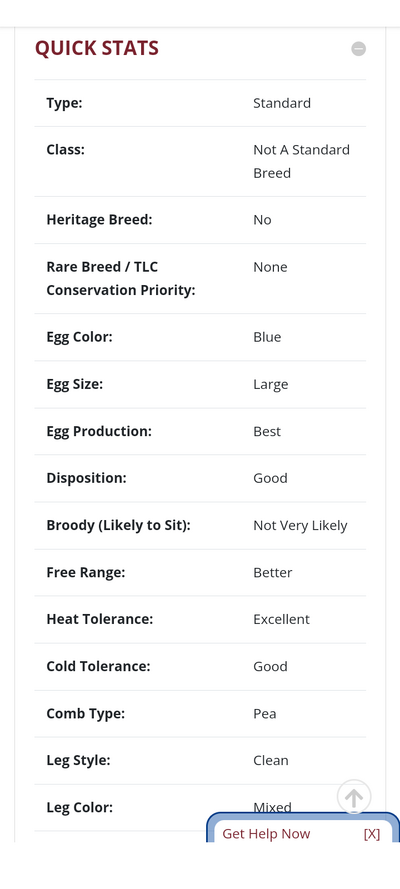Click the Disposition label
This screenshot has height=889, width=400.
[x=86, y=478]
